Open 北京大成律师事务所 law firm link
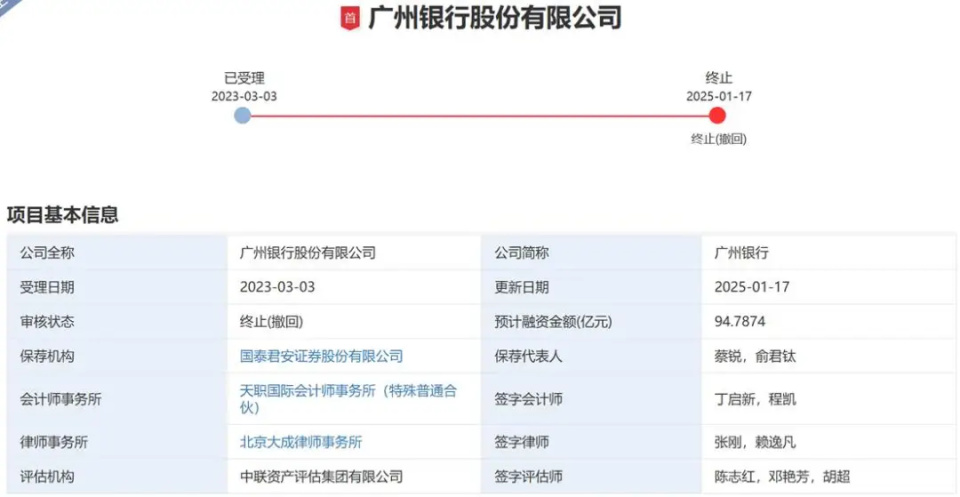The width and height of the screenshot is (960, 497). [x=301, y=442]
